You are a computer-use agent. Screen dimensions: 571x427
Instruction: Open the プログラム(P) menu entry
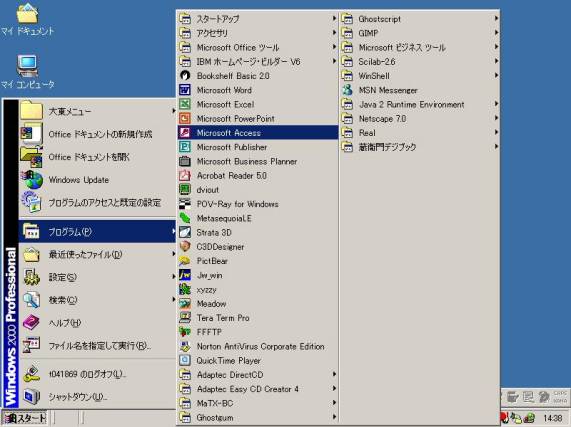pyautogui.click(x=98, y=232)
